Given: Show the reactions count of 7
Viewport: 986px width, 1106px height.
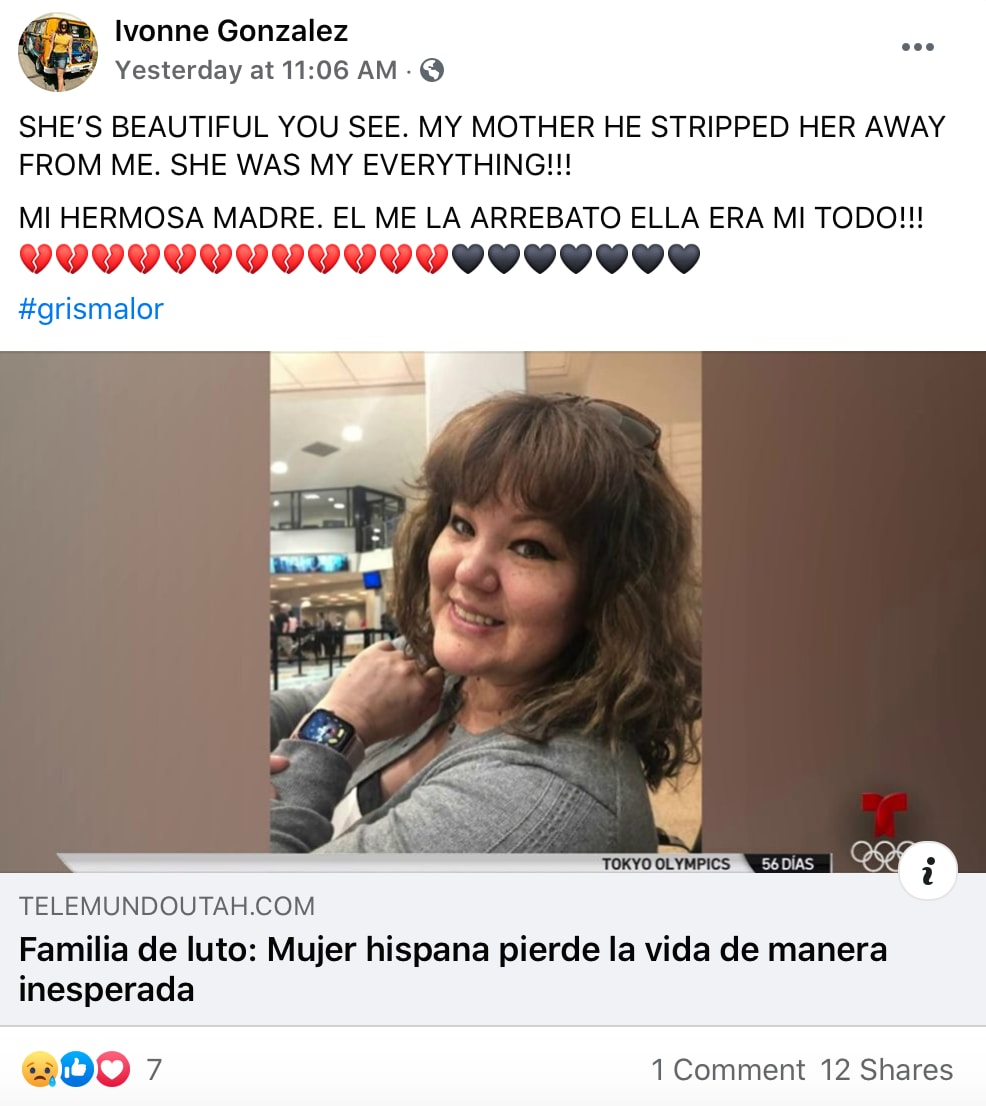Looking at the screenshot, I should point(154,1070).
